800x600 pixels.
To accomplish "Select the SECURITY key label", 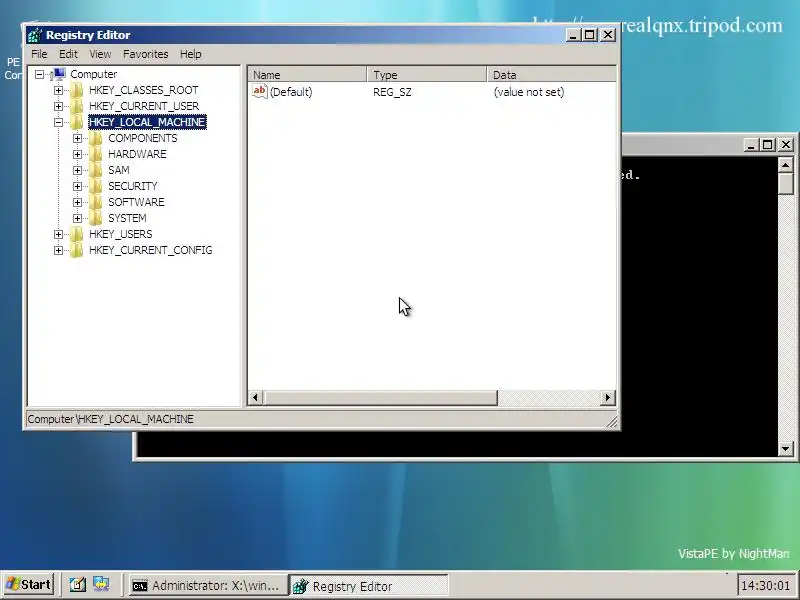I will click(133, 186).
